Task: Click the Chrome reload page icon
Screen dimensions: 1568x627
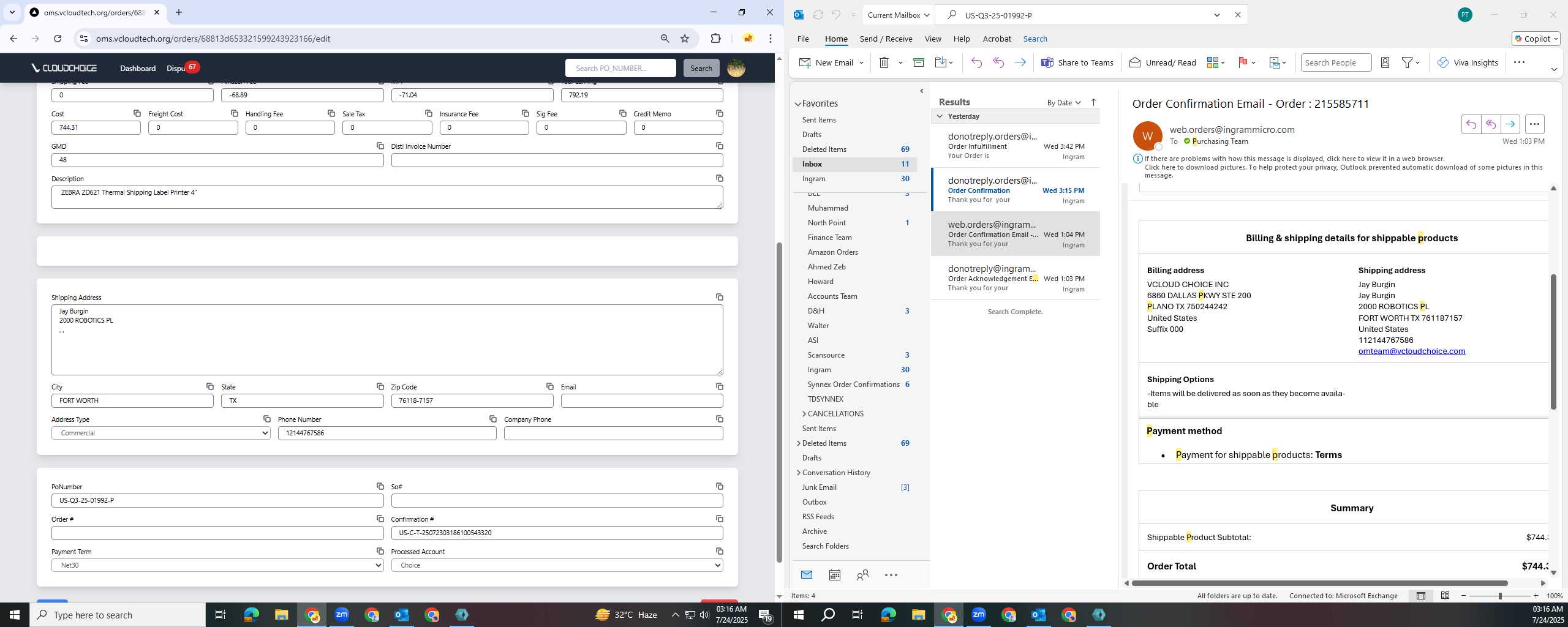Action: pos(58,39)
